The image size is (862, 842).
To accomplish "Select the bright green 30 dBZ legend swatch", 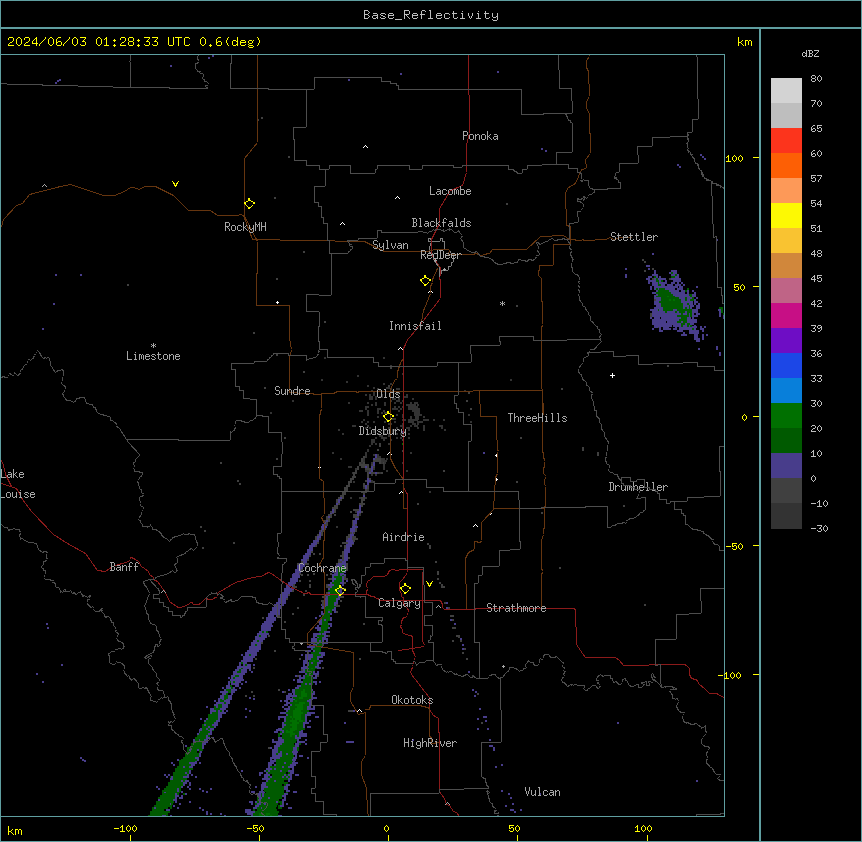I will click(x=786, y=416).
